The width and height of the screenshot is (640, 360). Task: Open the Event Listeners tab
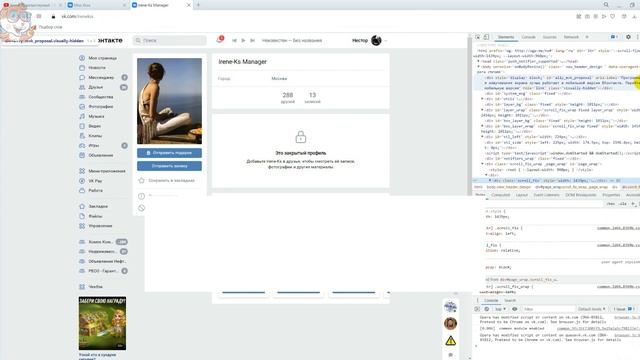coord(547,195)
